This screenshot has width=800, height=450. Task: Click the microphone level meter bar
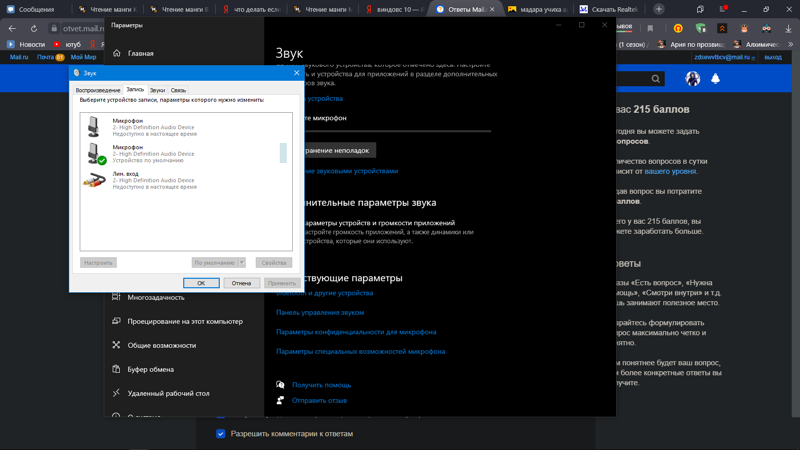tap(283, 153)
